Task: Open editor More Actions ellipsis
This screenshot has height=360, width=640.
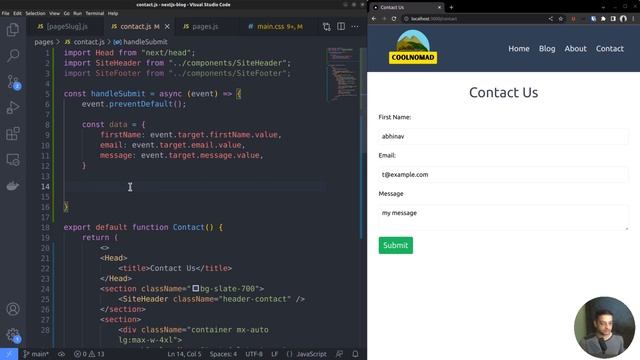Action: coord(355,27)
